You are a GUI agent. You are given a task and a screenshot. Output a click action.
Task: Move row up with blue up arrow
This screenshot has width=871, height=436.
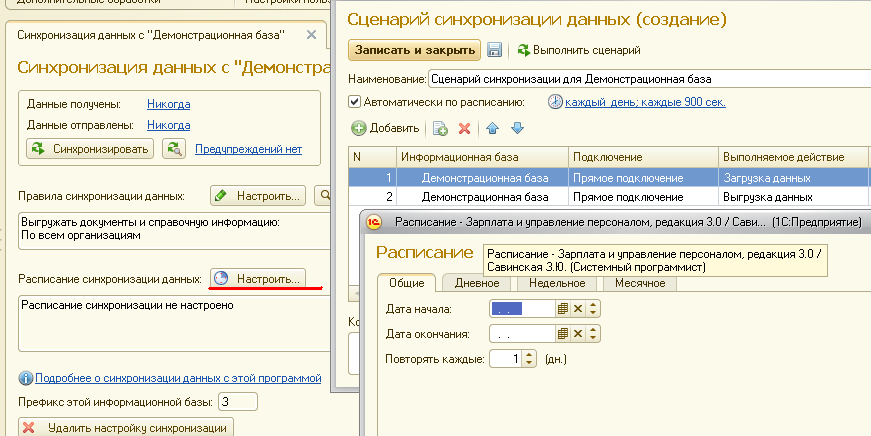pos(492,128)
